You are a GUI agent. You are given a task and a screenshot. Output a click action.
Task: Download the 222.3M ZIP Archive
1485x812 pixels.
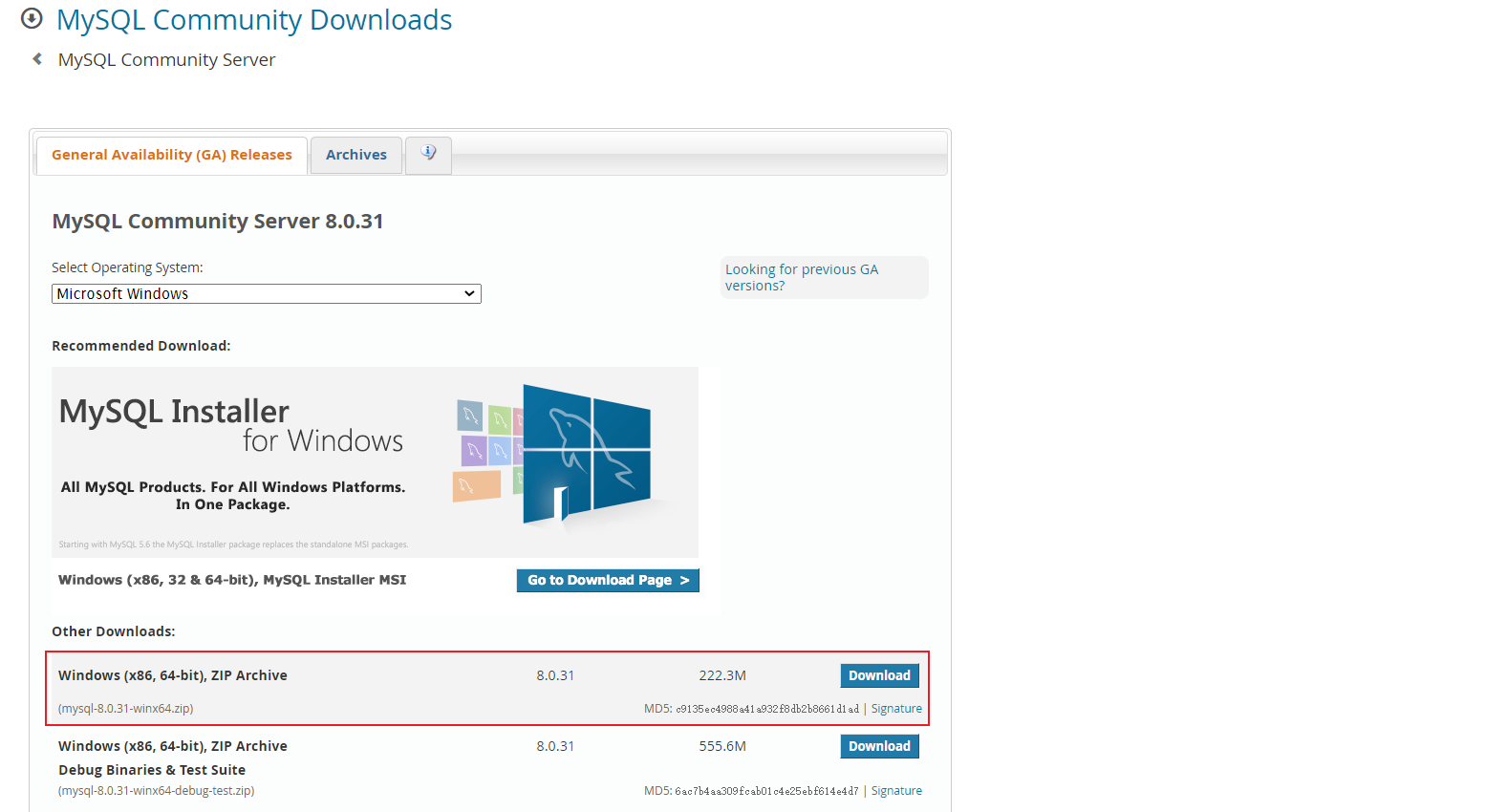(x=879, y=675)
